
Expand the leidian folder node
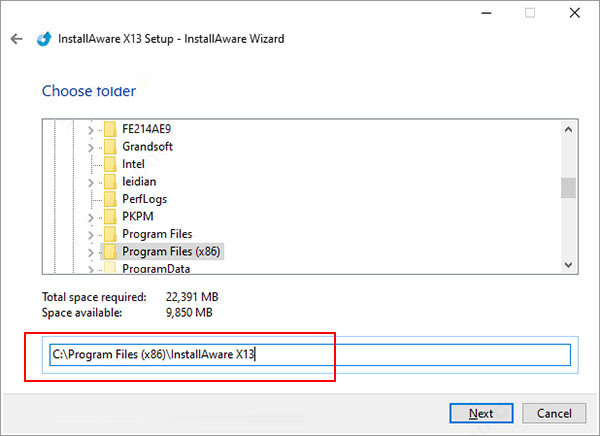(x=91, y=183)
